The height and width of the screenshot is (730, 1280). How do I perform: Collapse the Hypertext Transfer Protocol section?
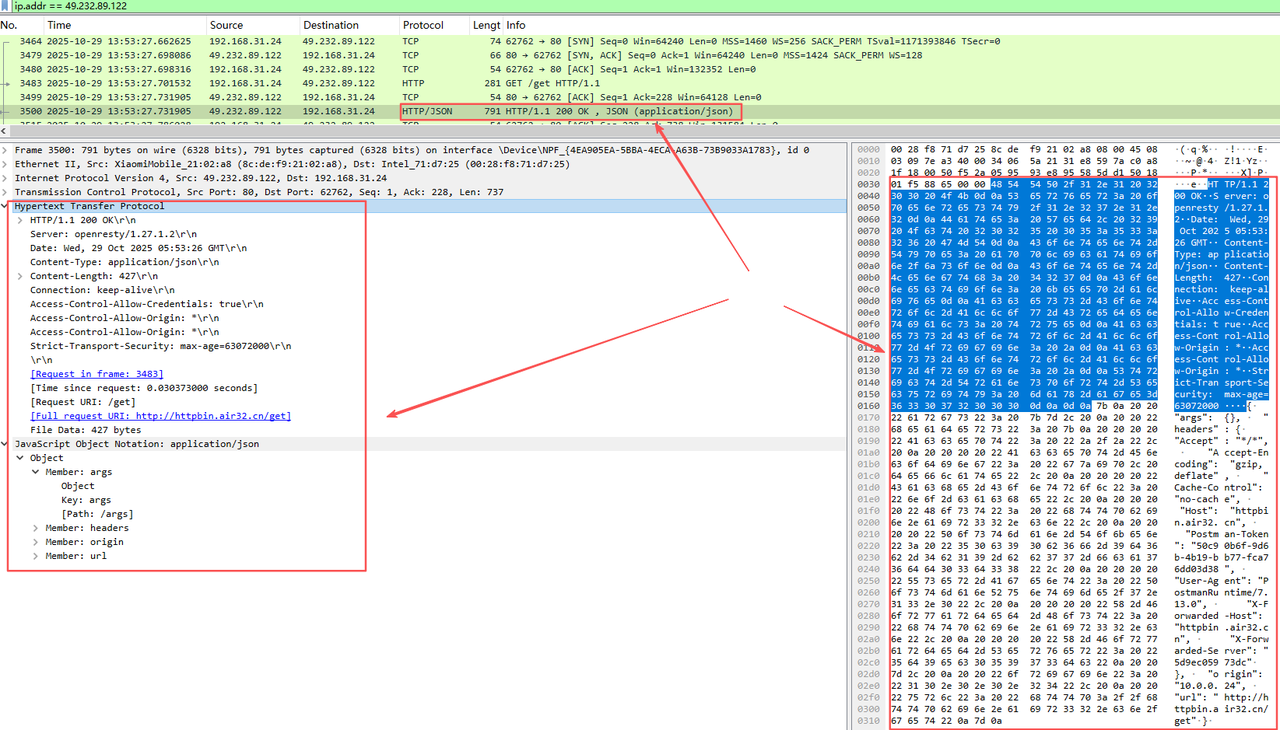point(7,206)
